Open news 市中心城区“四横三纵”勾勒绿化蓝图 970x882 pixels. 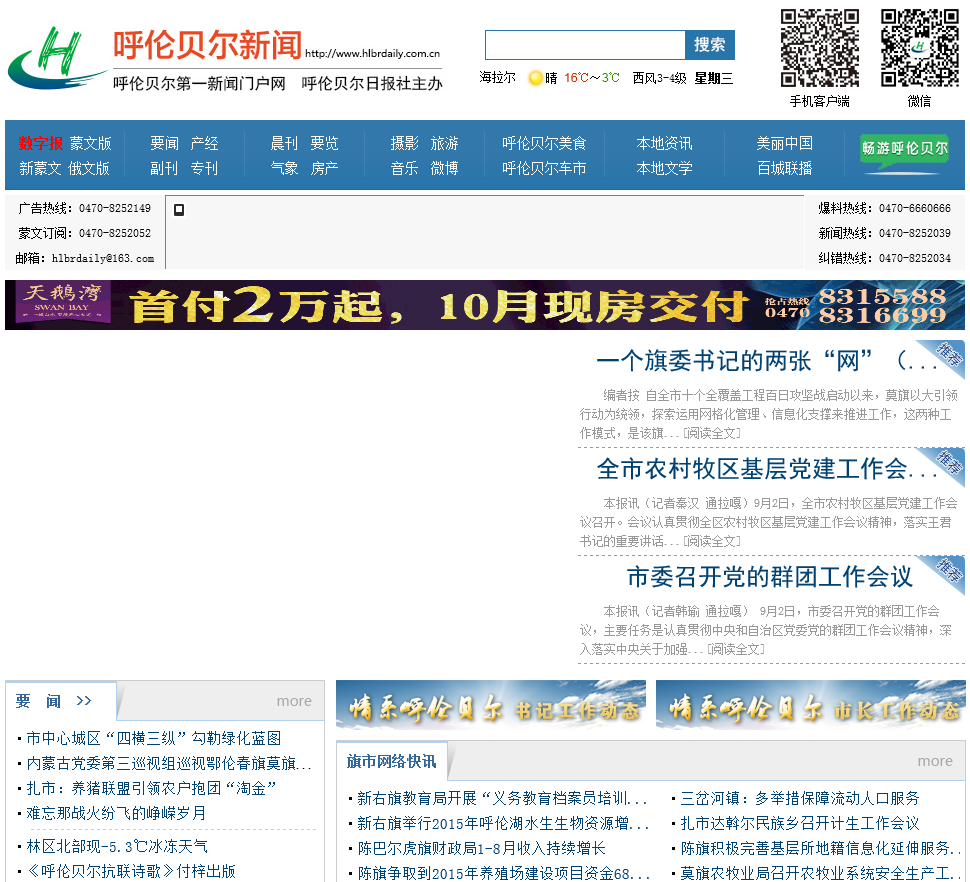tap(154, 739)
